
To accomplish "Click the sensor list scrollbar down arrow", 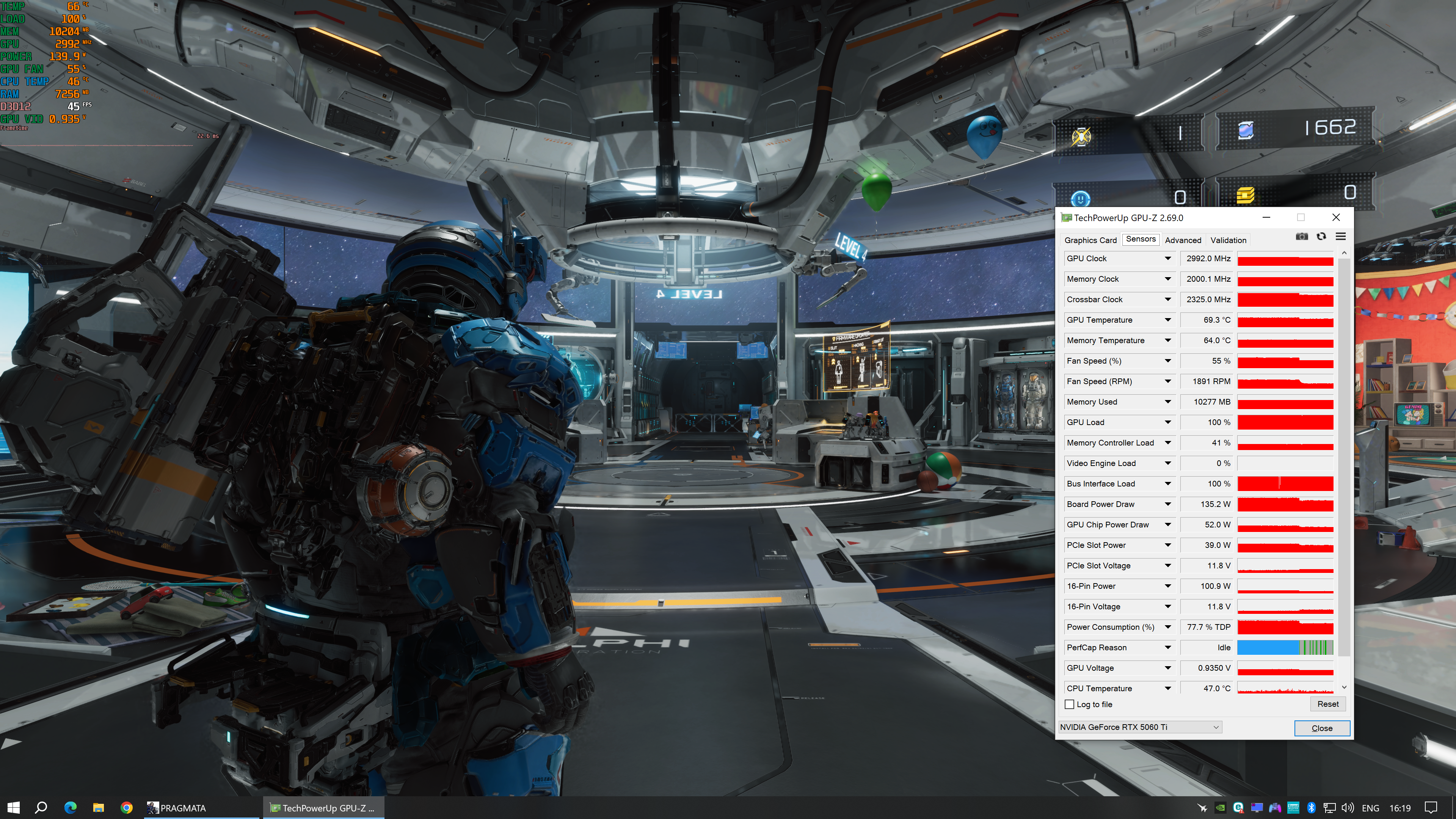I will [x=1344, y=687].
